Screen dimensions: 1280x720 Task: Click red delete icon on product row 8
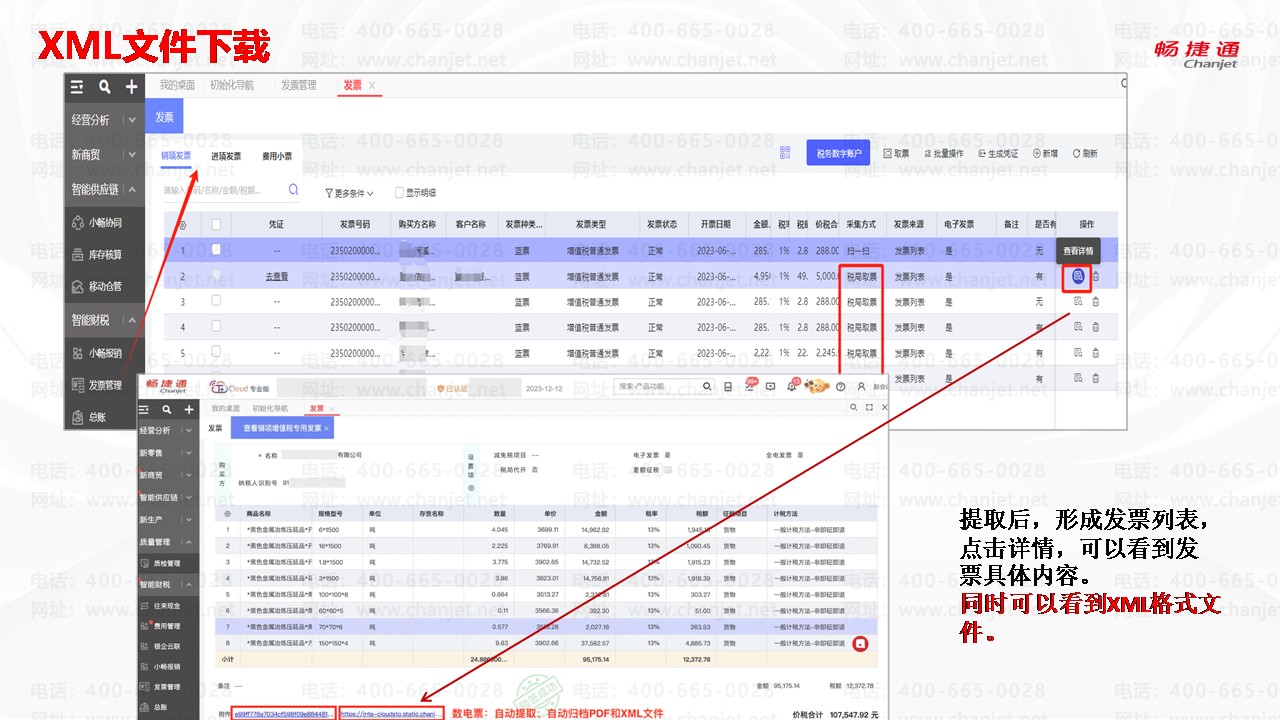pyautogui.click(x=858, y=645)
